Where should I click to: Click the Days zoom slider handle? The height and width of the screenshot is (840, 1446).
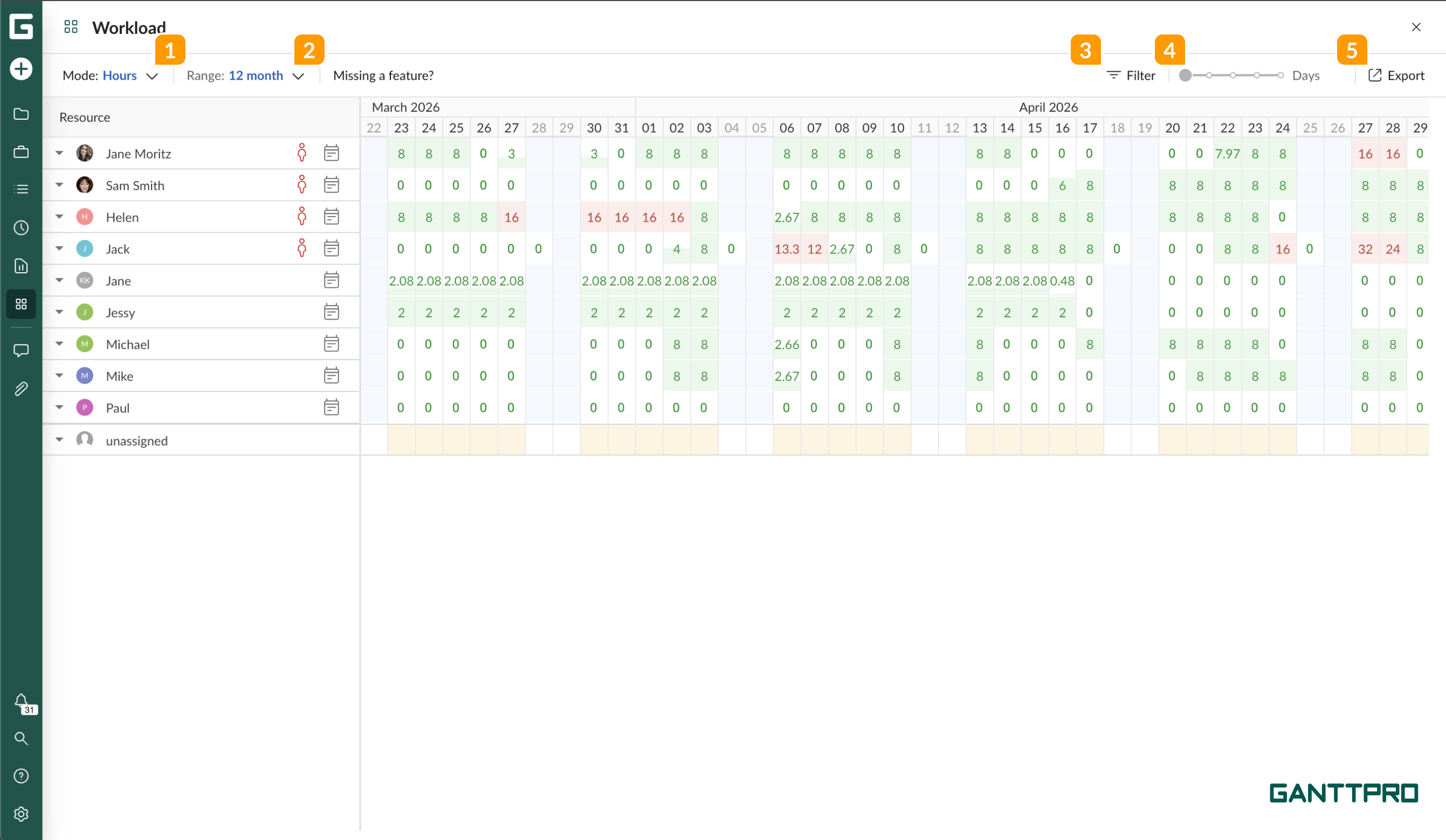coord(1185,75)
